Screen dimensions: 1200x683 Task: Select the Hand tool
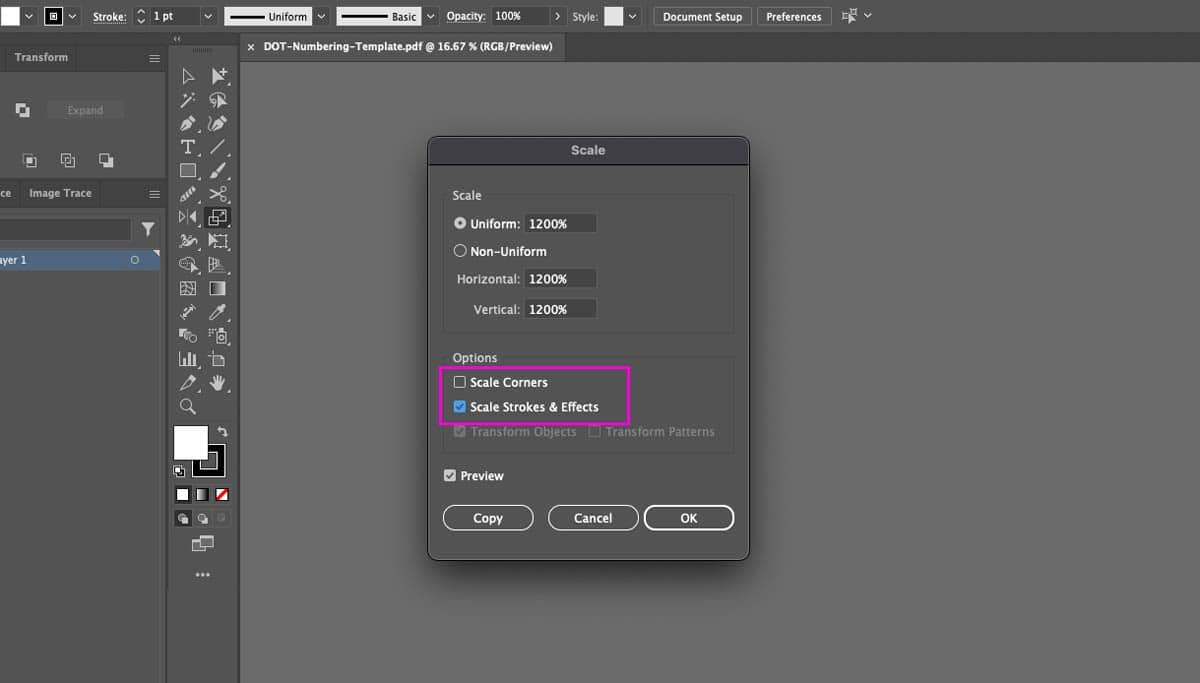(218, 383)
